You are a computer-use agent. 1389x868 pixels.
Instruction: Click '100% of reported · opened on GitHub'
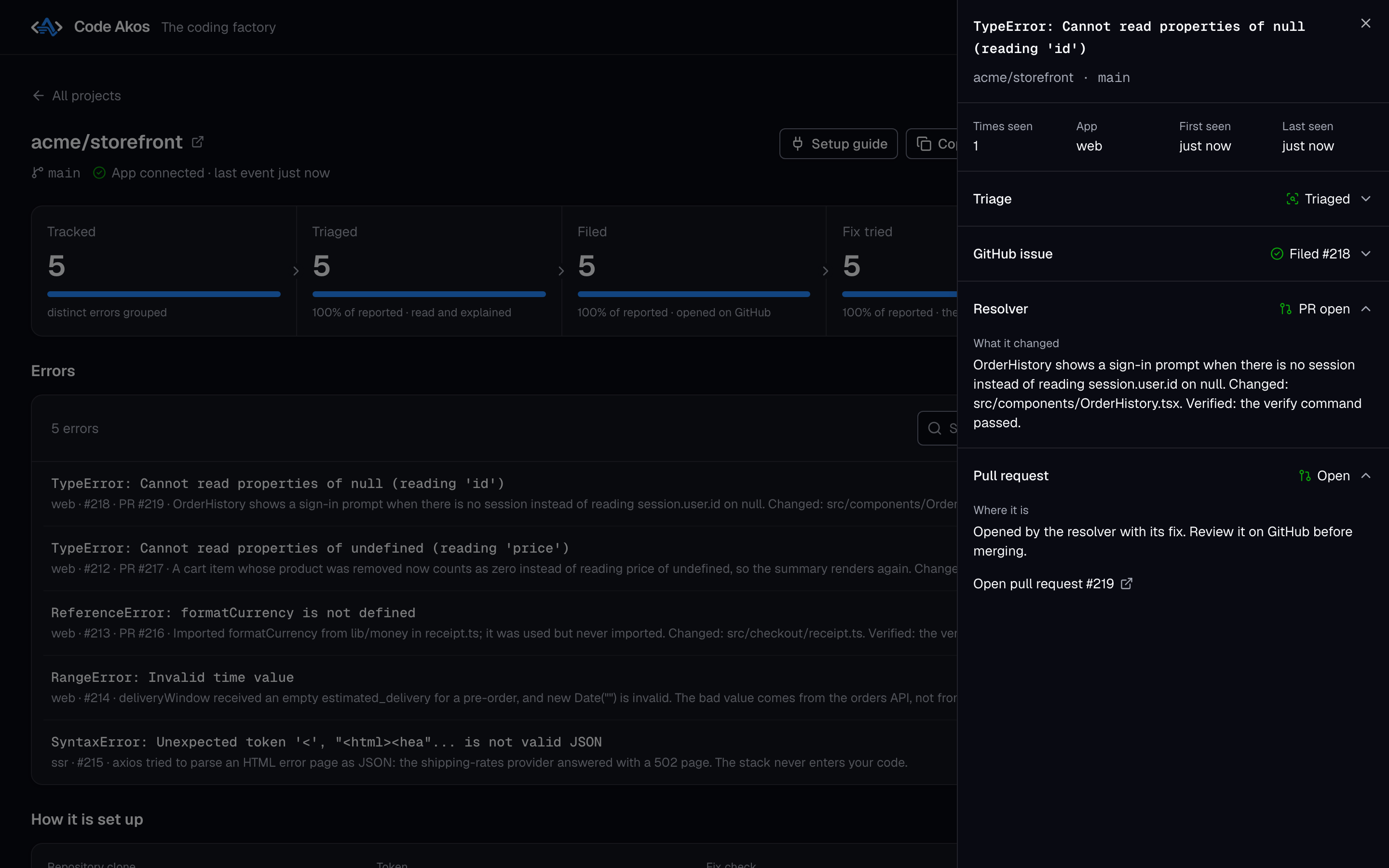tap(674, 312)
